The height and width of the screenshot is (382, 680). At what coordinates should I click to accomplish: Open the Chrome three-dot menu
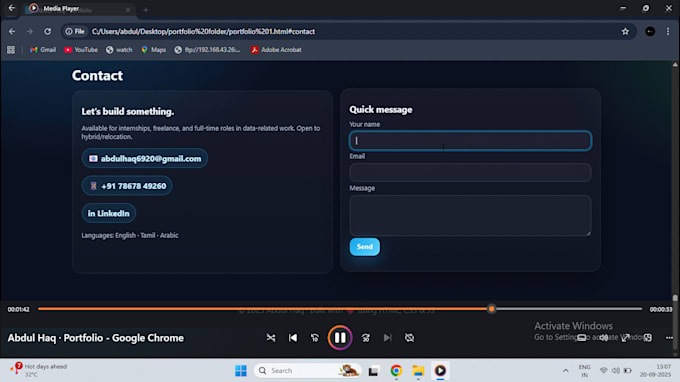668,31
